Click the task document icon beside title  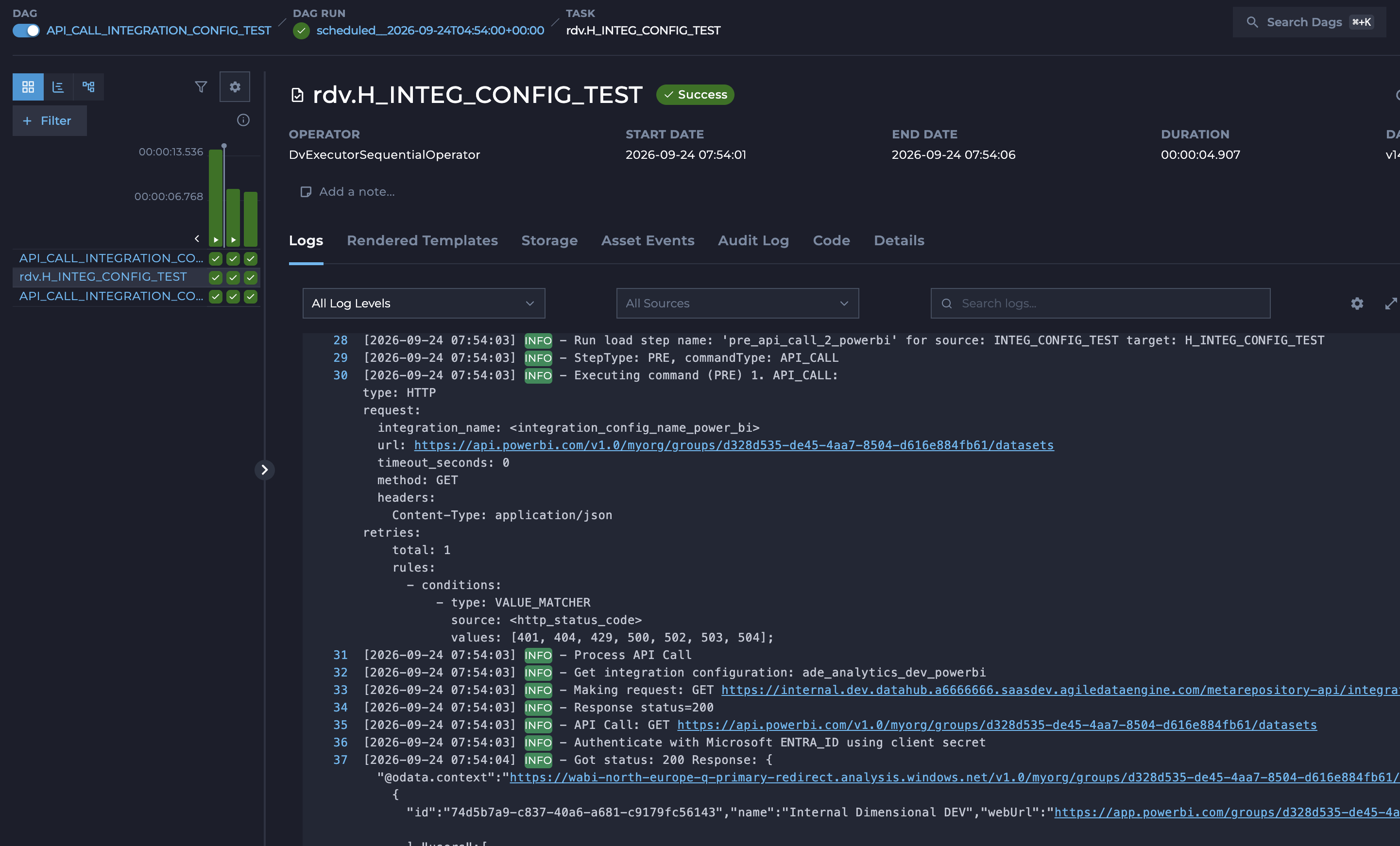click(x=297, y=95)
